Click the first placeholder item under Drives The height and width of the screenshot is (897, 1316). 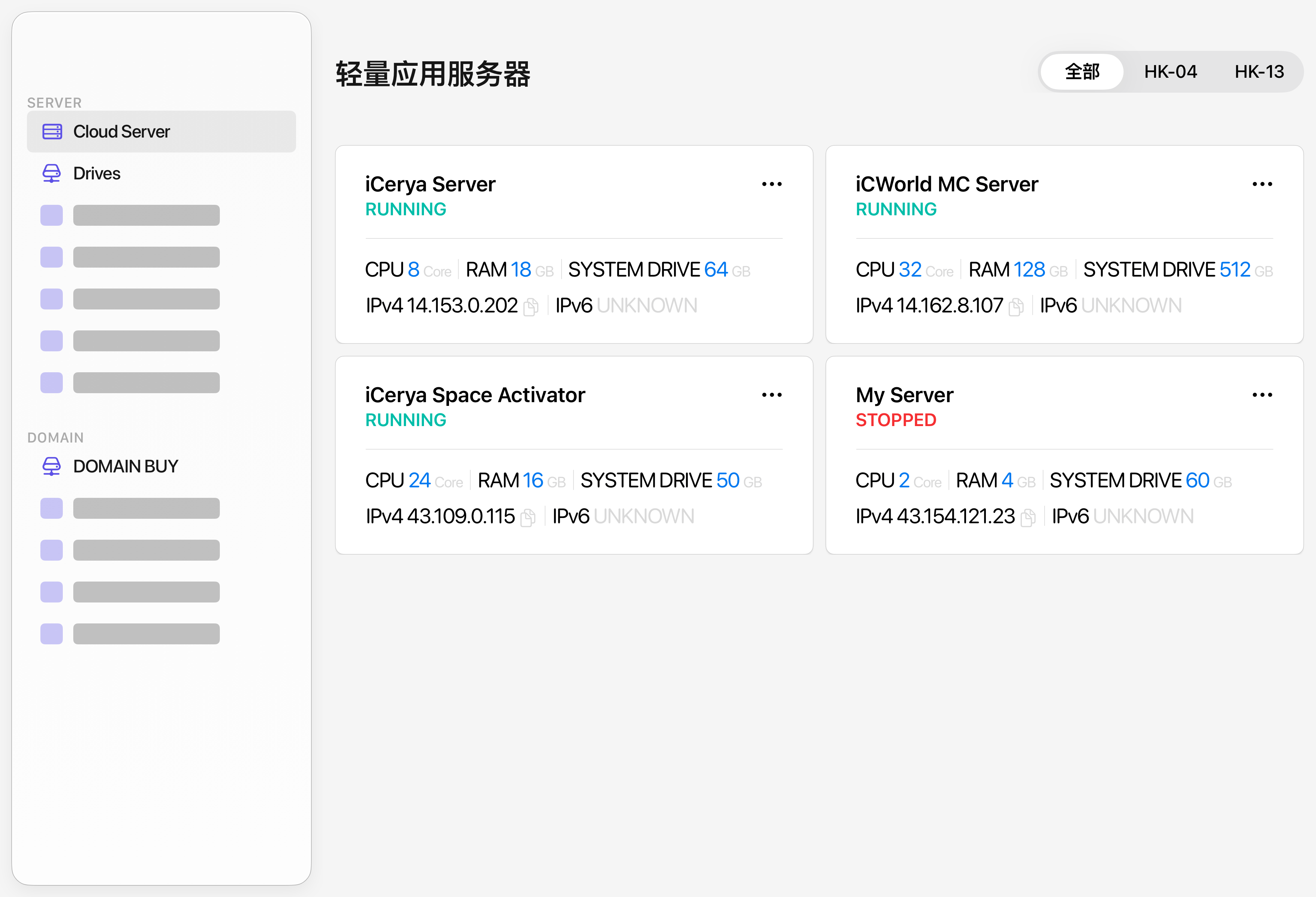(x=130, y=215)
